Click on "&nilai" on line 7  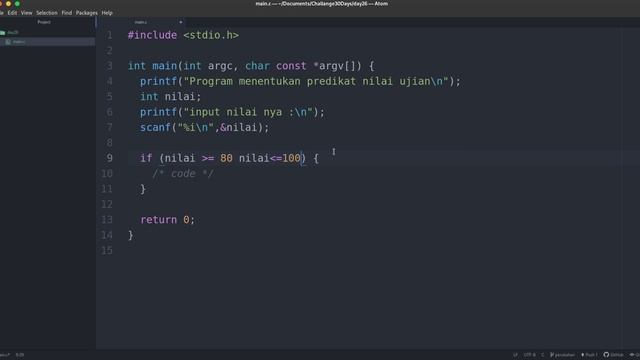tap(239, 127)
